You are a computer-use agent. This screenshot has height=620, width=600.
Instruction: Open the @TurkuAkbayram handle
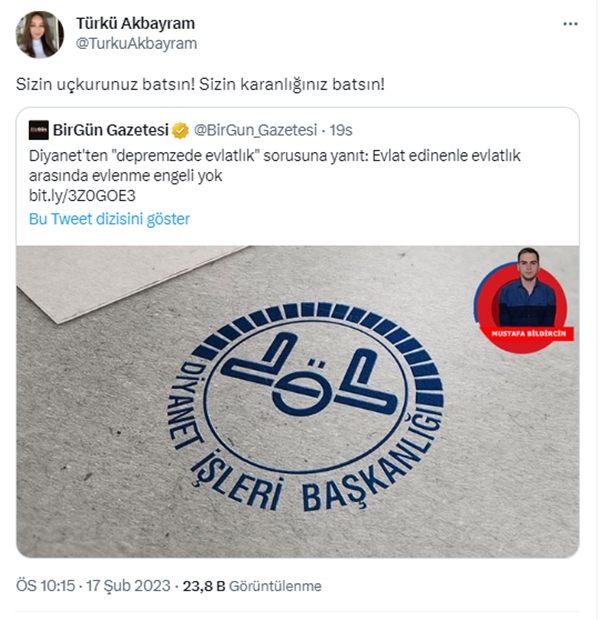136,43
